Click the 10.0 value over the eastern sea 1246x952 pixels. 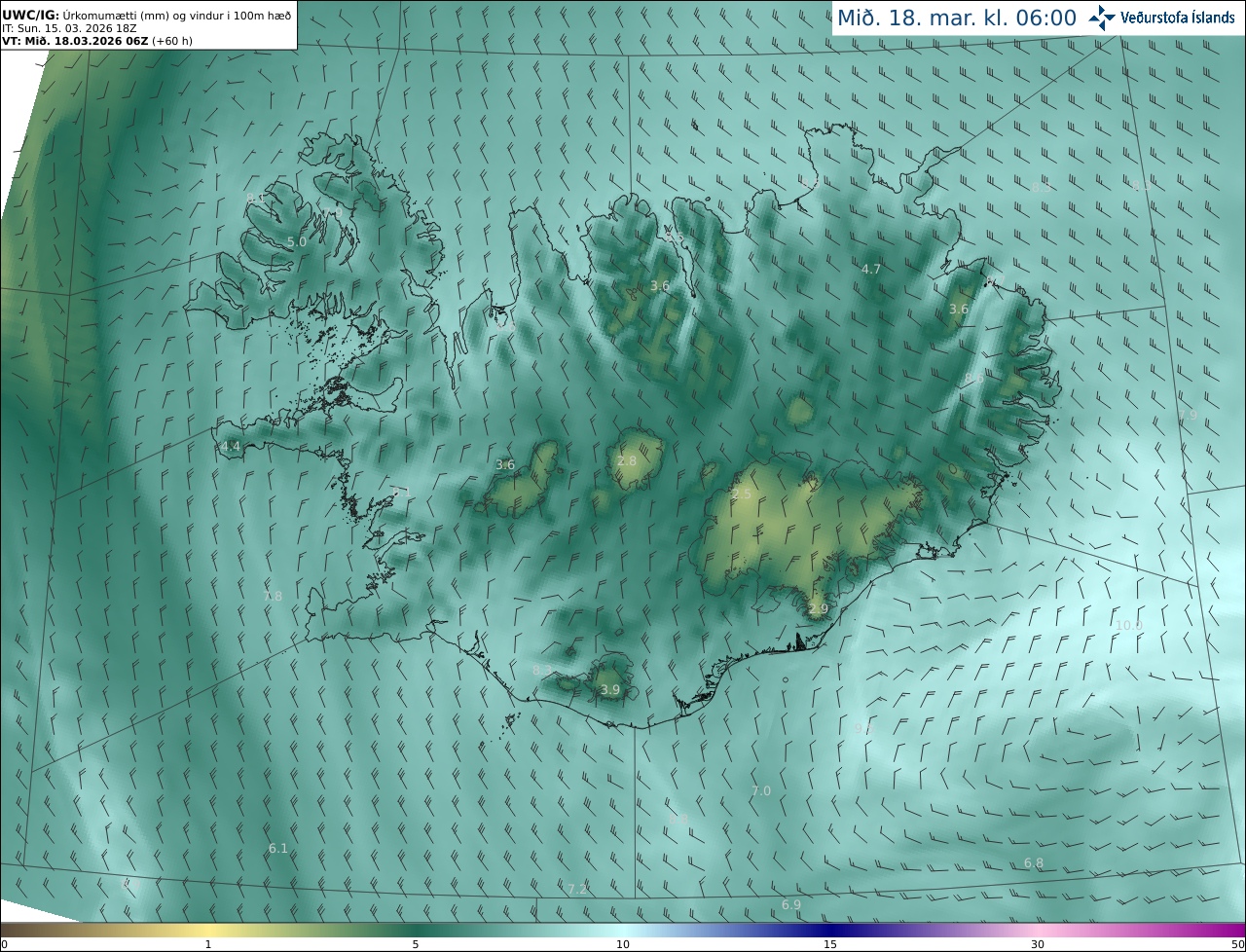1129,626
